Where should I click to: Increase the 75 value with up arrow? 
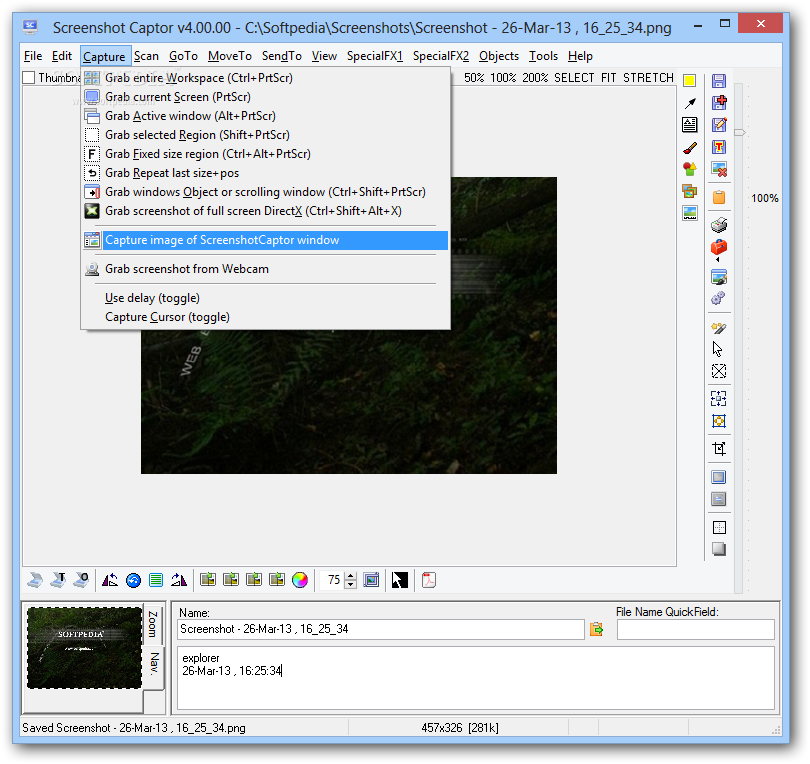[x=350, y=576]
